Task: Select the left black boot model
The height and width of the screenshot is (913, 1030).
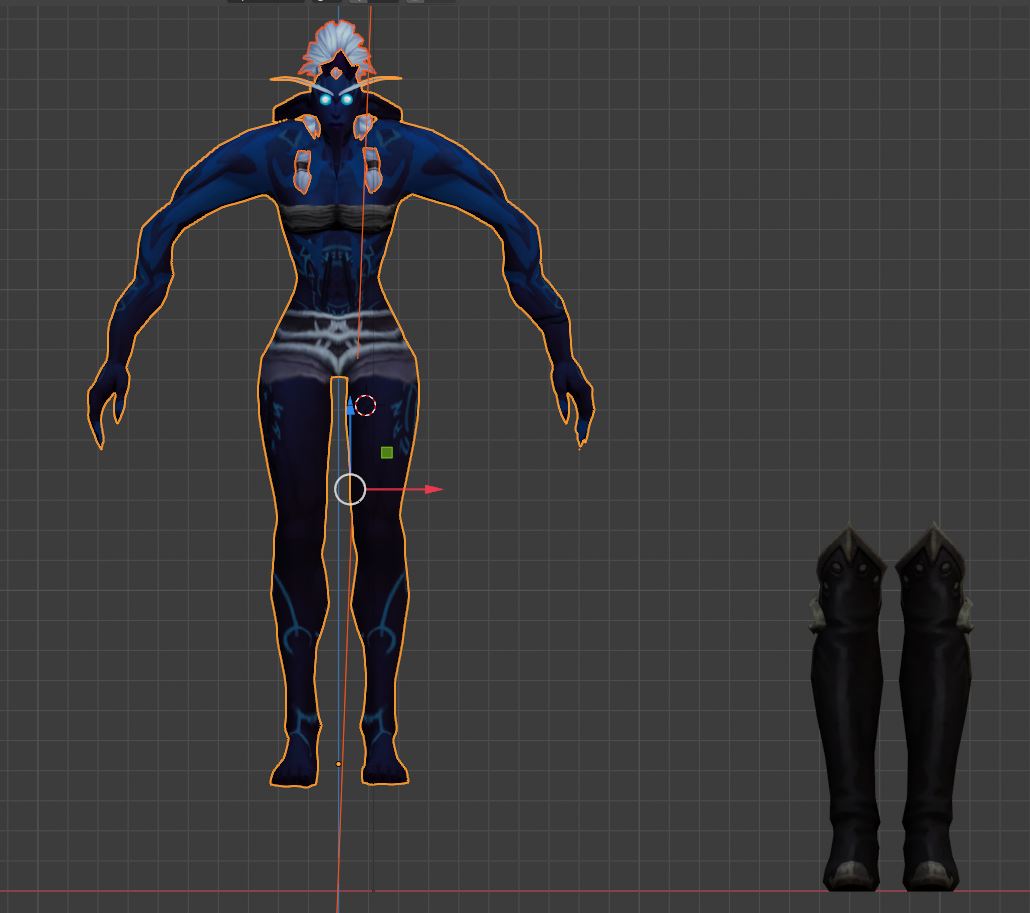Action: pos(847,709)
